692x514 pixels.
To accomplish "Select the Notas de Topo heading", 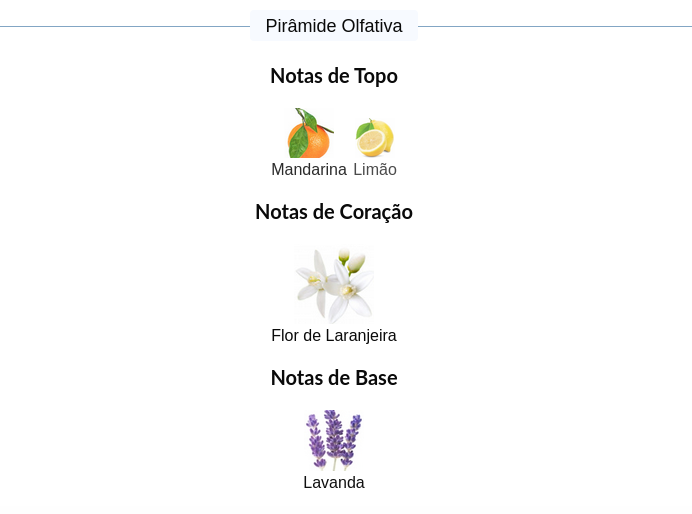I will (334, 76).
